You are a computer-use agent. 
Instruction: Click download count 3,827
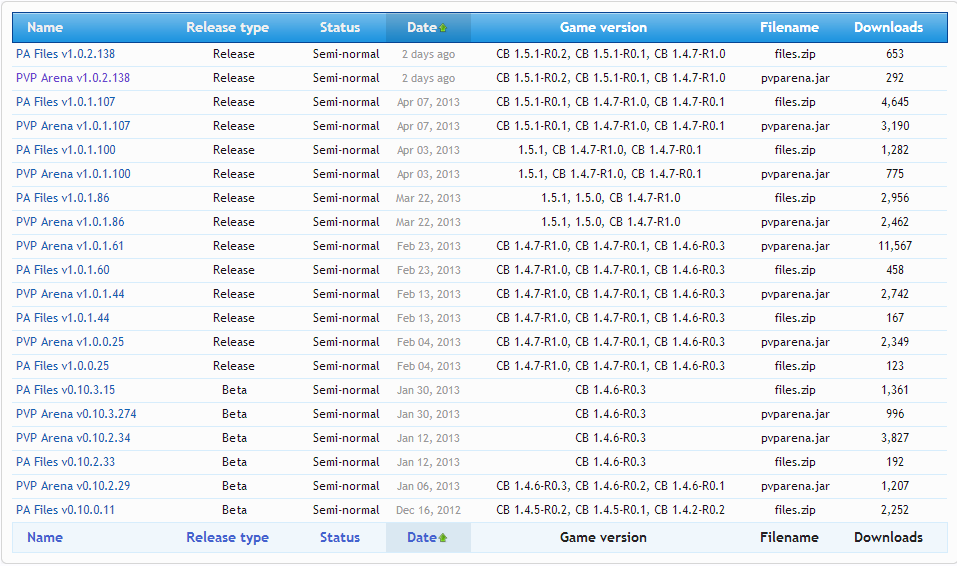pyautogui.click(x=895, y=438)
